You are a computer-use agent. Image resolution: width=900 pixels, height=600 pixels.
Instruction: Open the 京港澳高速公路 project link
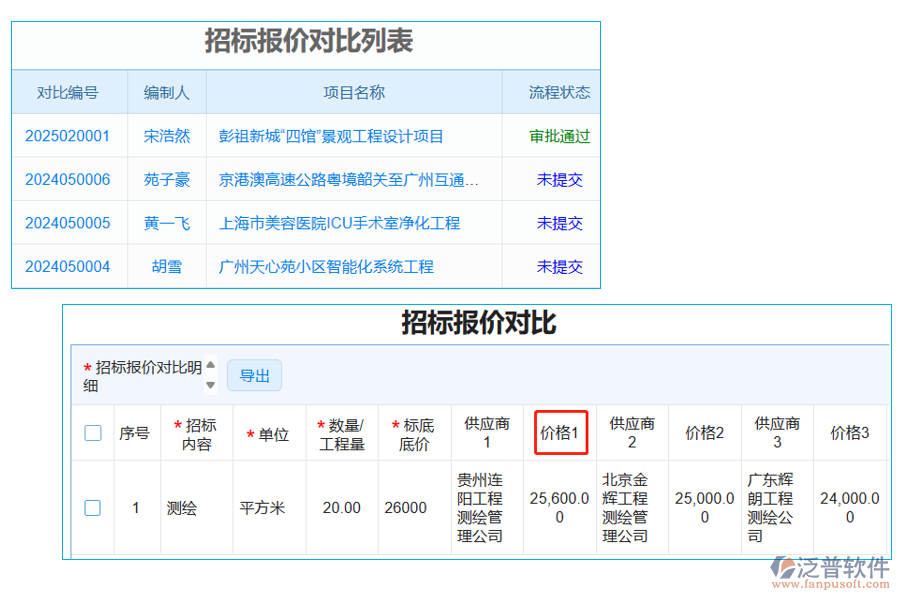click(x=352, y=179)
